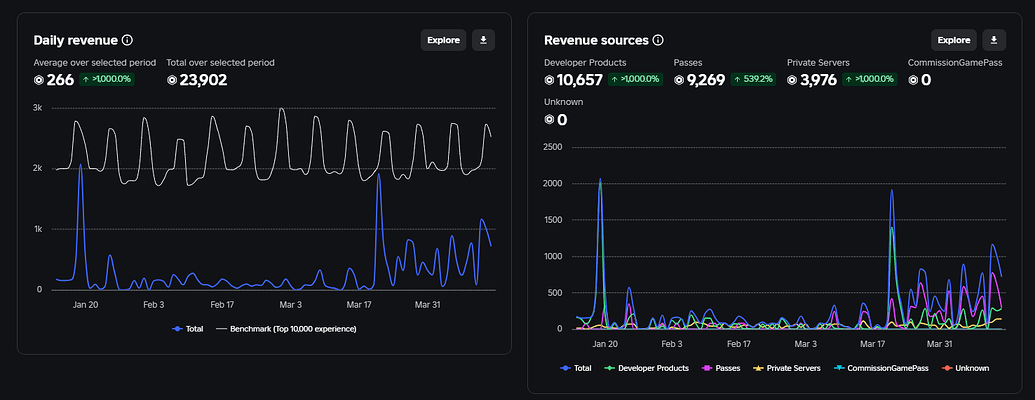This screenshot has width=1035, height=400.
Task: Click the Robux icon under CommissionGamePass
Action: click(913, 80)
